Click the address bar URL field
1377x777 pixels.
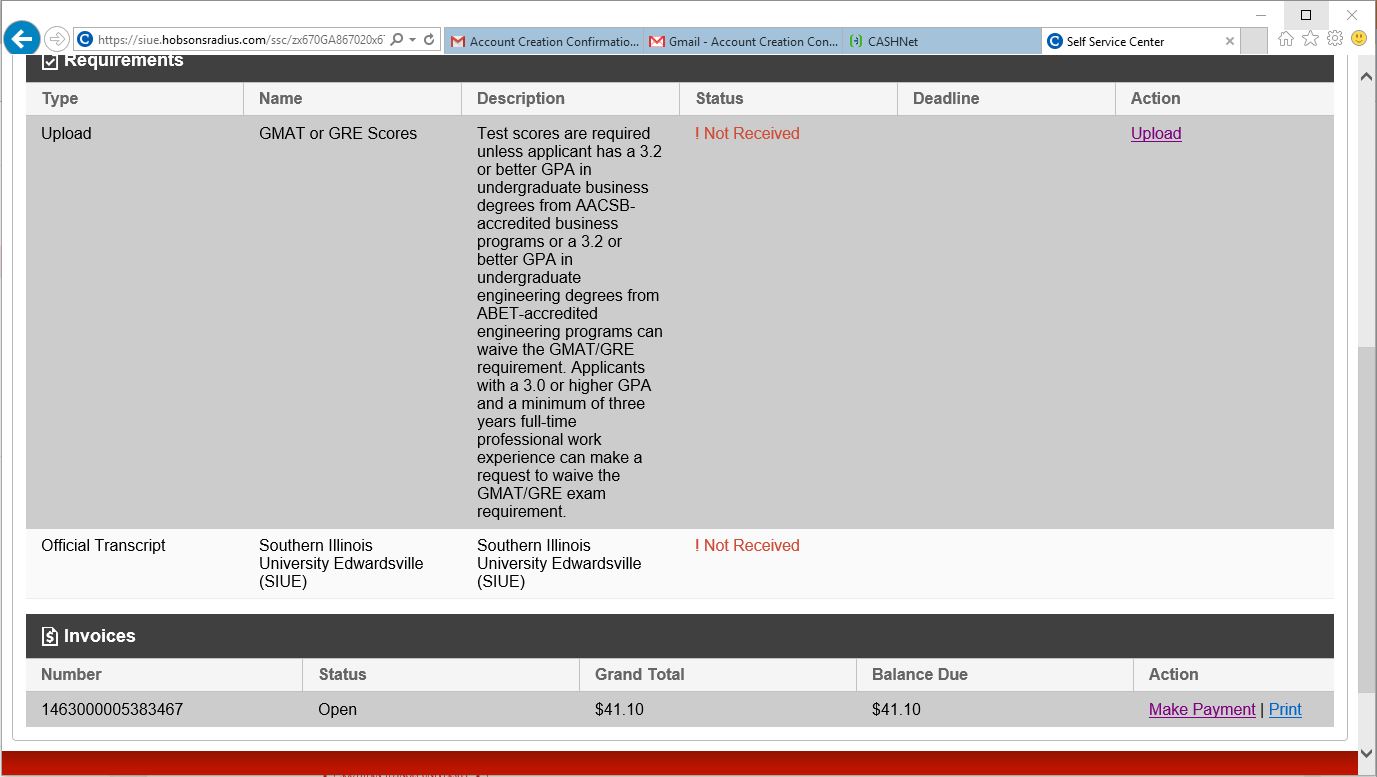(x=240, y=40)
